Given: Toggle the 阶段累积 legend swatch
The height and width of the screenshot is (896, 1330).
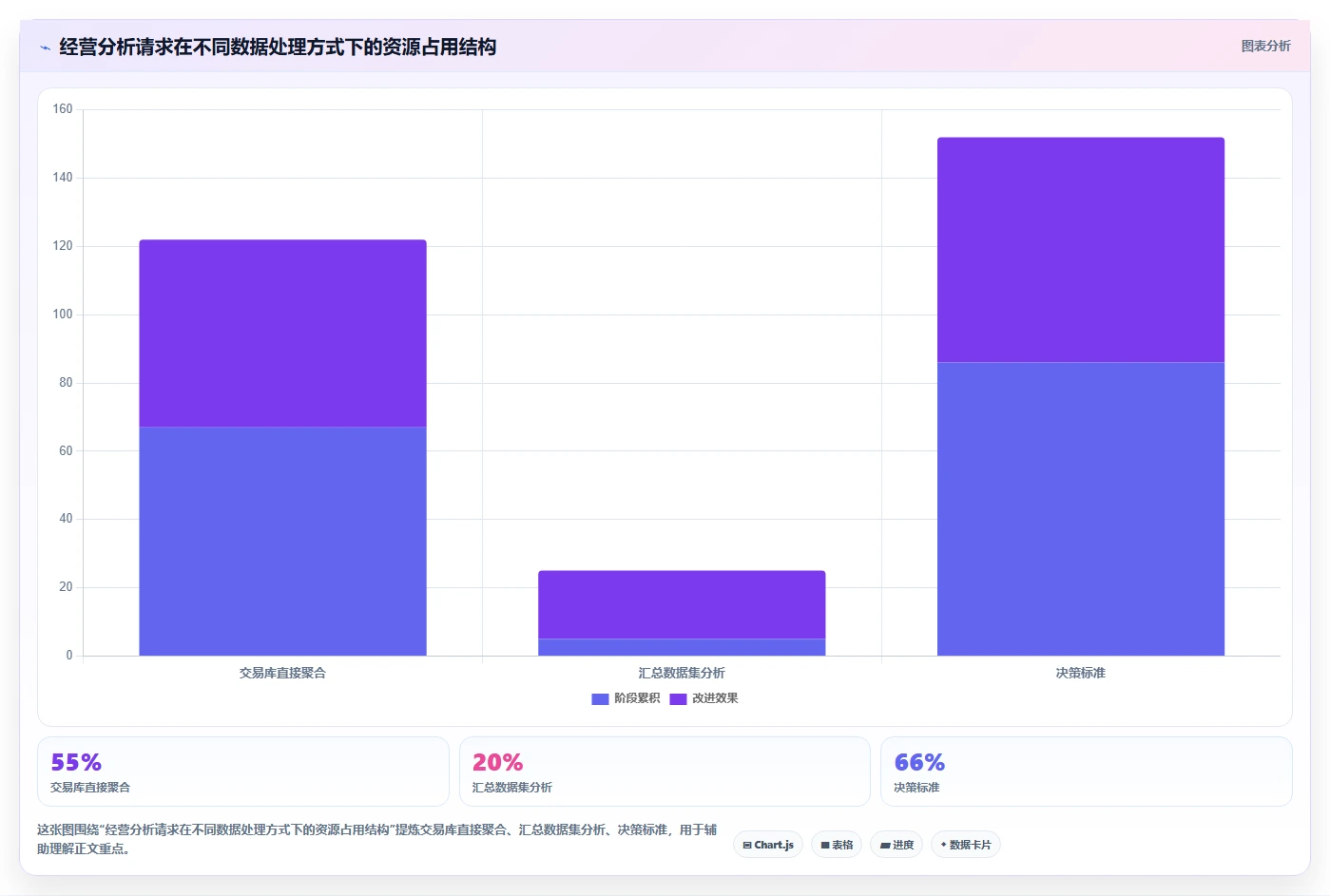Looking at the screenshot, I should 600,698.
